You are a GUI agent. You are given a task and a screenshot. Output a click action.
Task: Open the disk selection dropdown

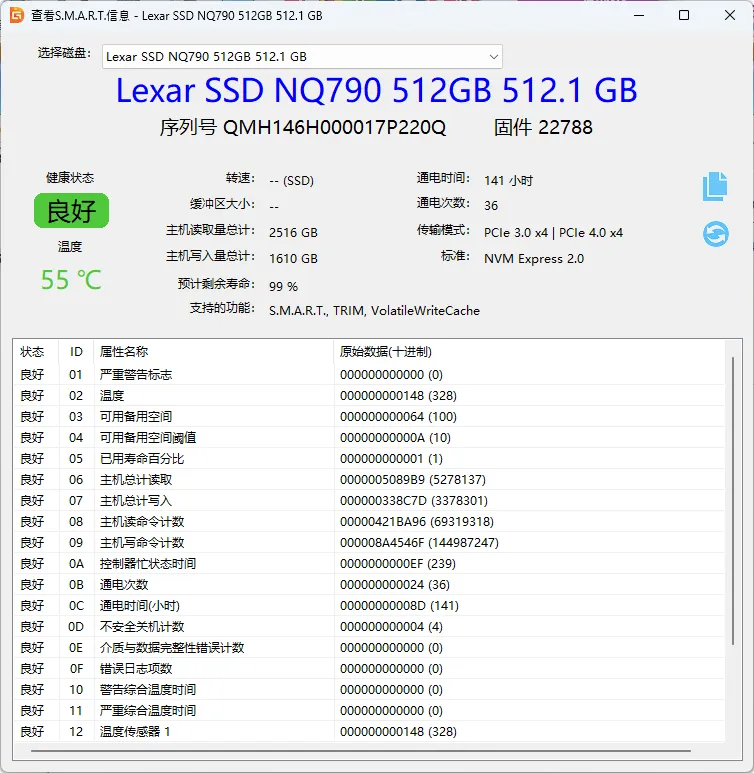[x=302, y=57]
